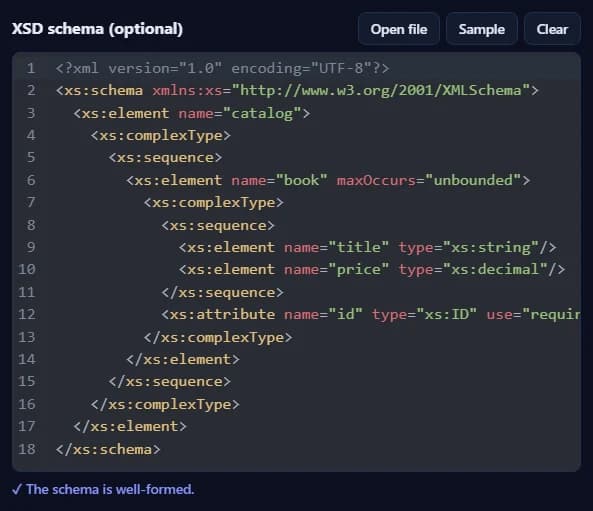Click the first xs:sequence tag on line 5
Image resolution: width=593 pixels, height=511 pixels.
[x=165, y=157]
